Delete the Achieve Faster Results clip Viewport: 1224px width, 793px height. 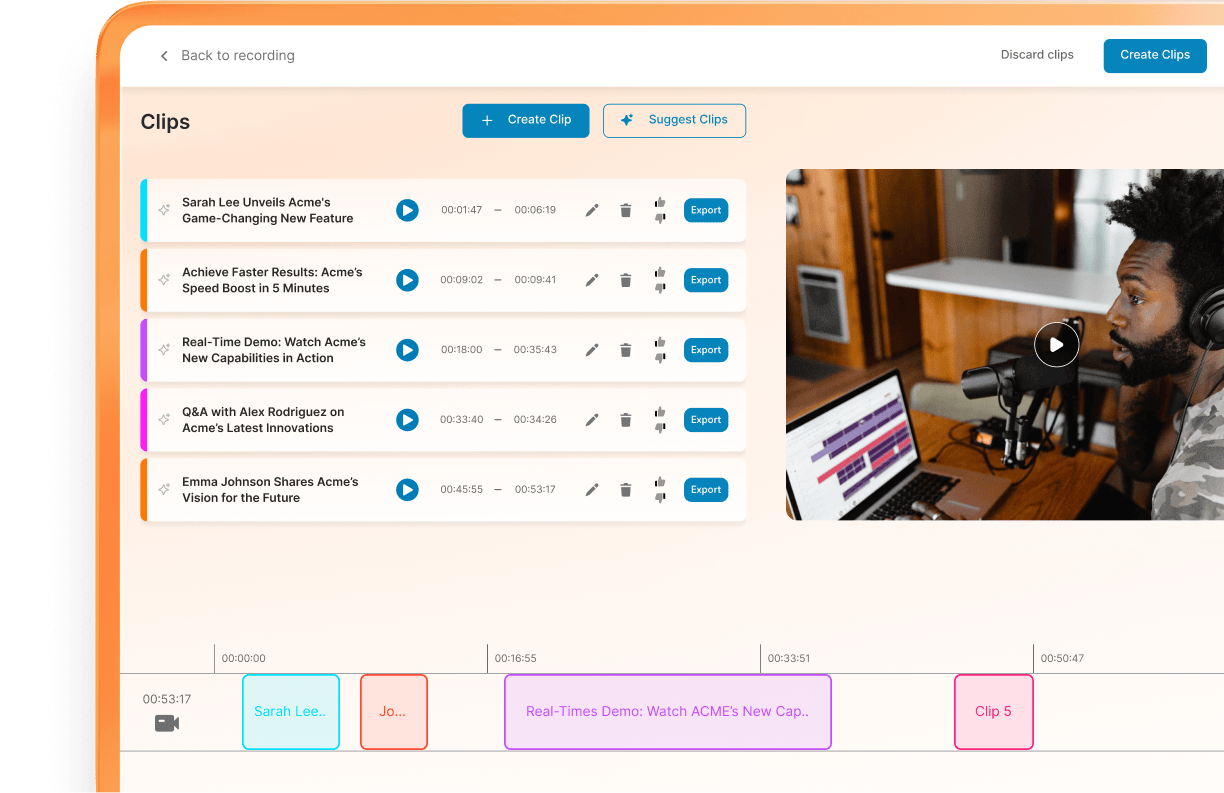pos(625,280)
